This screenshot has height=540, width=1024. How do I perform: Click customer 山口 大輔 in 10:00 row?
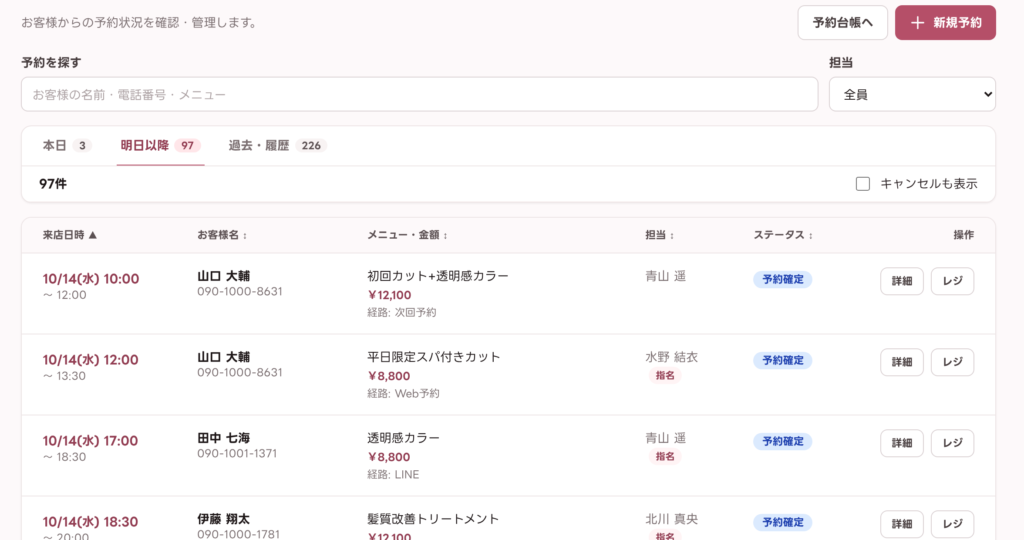[x=223, y=276]
